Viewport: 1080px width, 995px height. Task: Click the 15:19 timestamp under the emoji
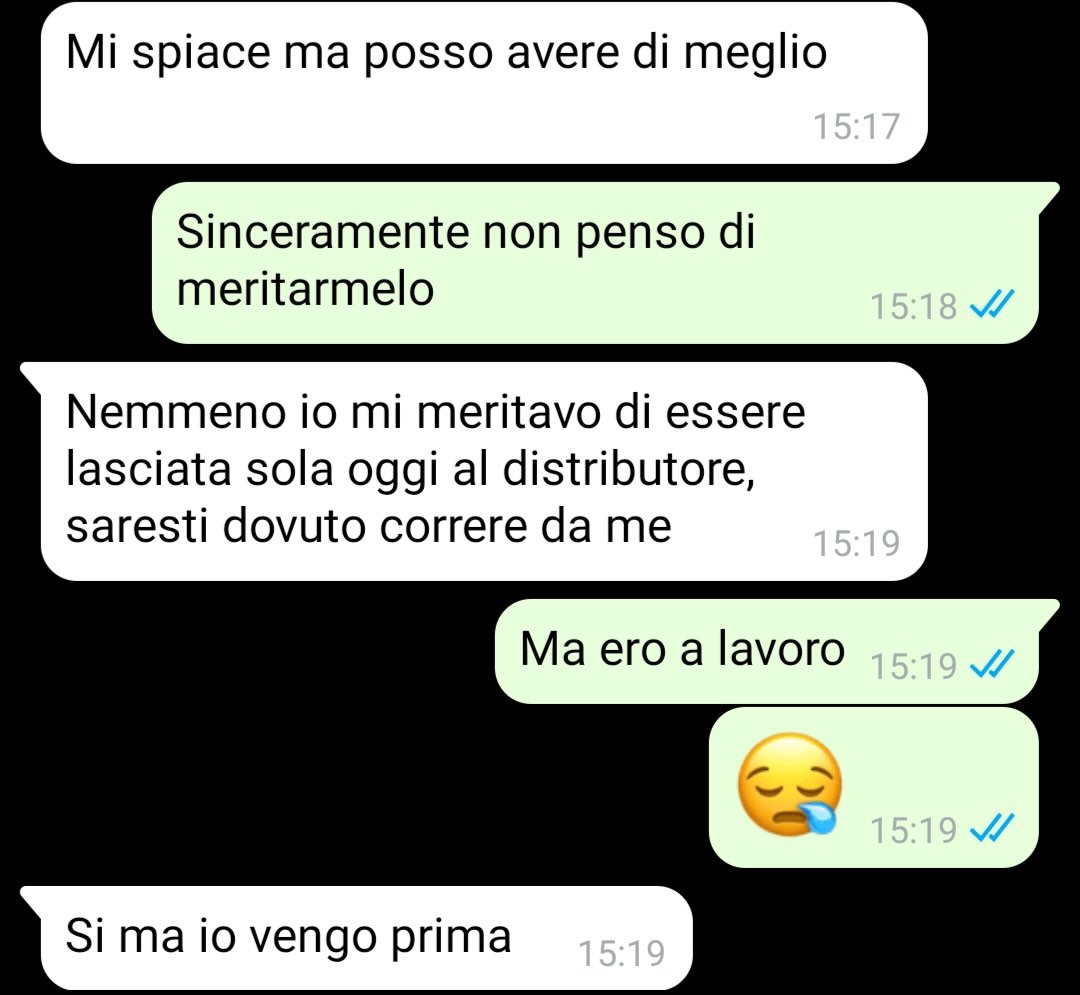click(913, 829)
